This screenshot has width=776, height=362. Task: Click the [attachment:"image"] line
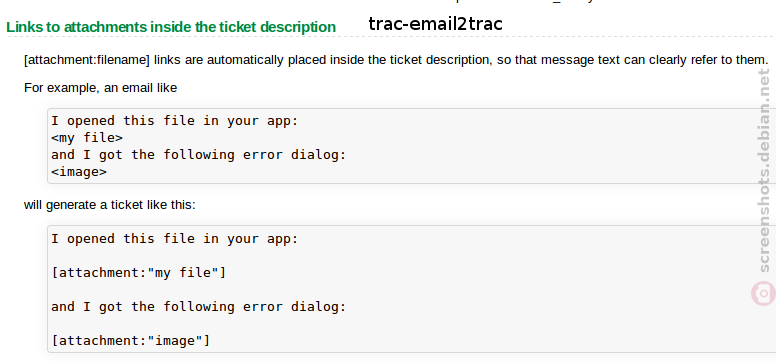click(131, 341)
